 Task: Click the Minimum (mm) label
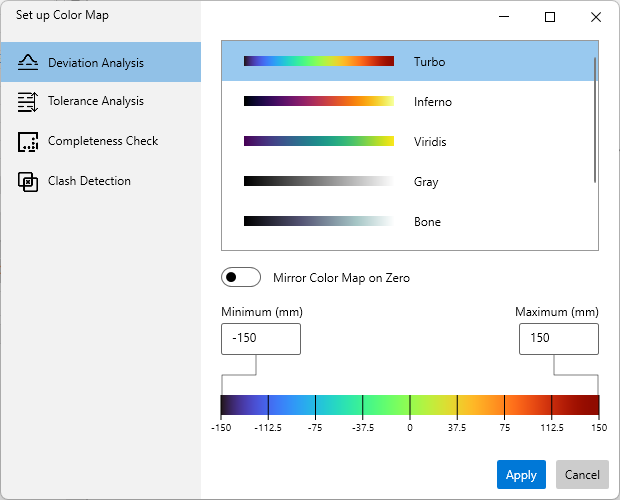point(262,312)
